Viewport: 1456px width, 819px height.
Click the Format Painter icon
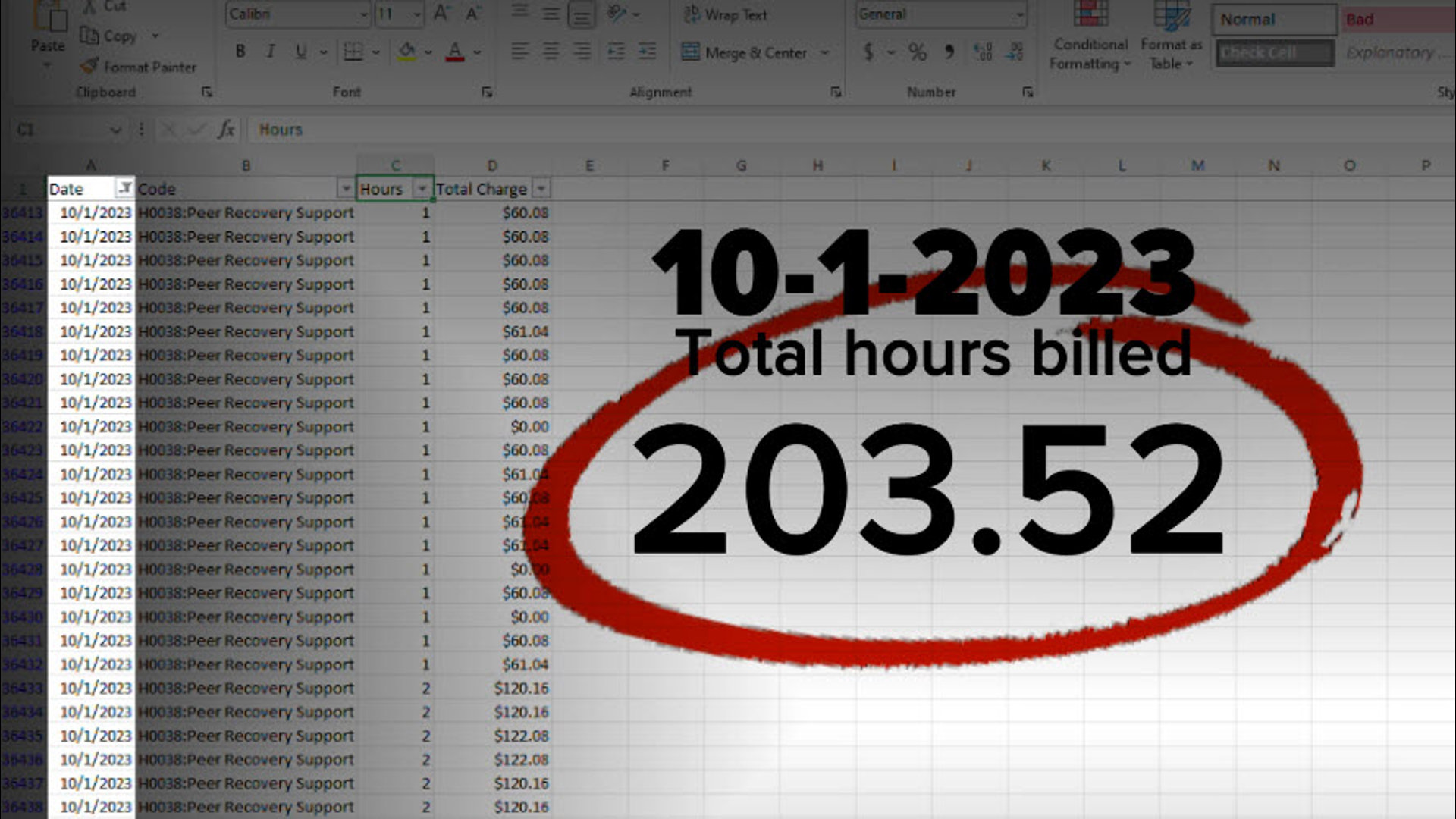90,67
